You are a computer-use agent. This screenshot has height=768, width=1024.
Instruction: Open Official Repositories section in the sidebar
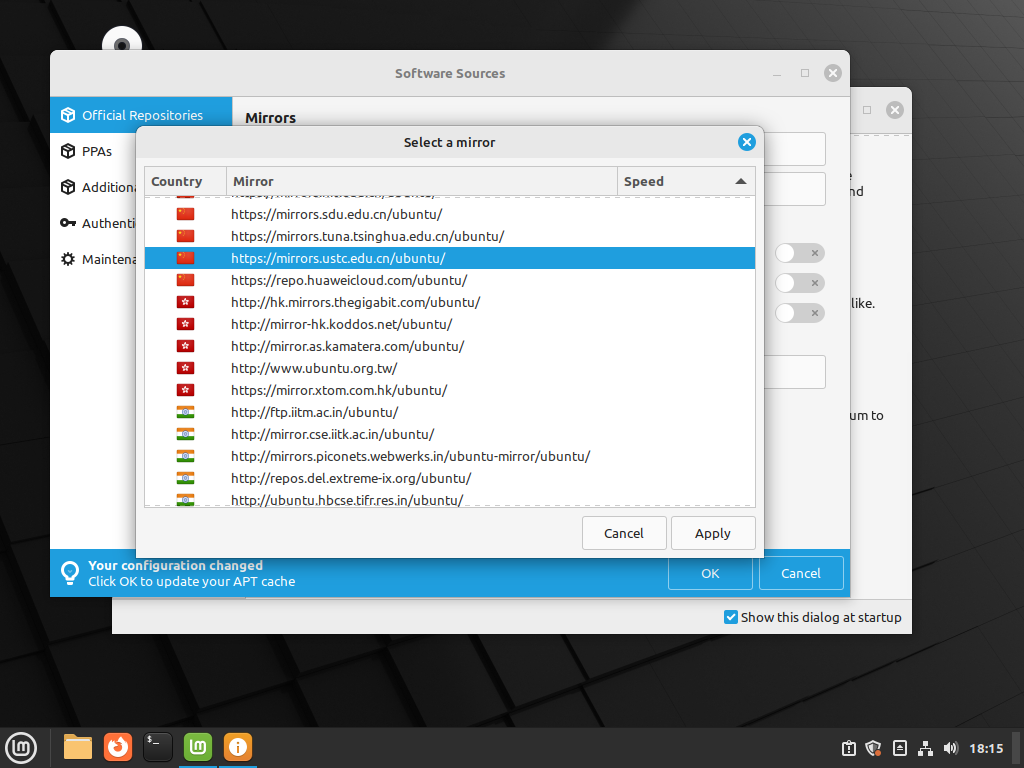tap(141, 115)
